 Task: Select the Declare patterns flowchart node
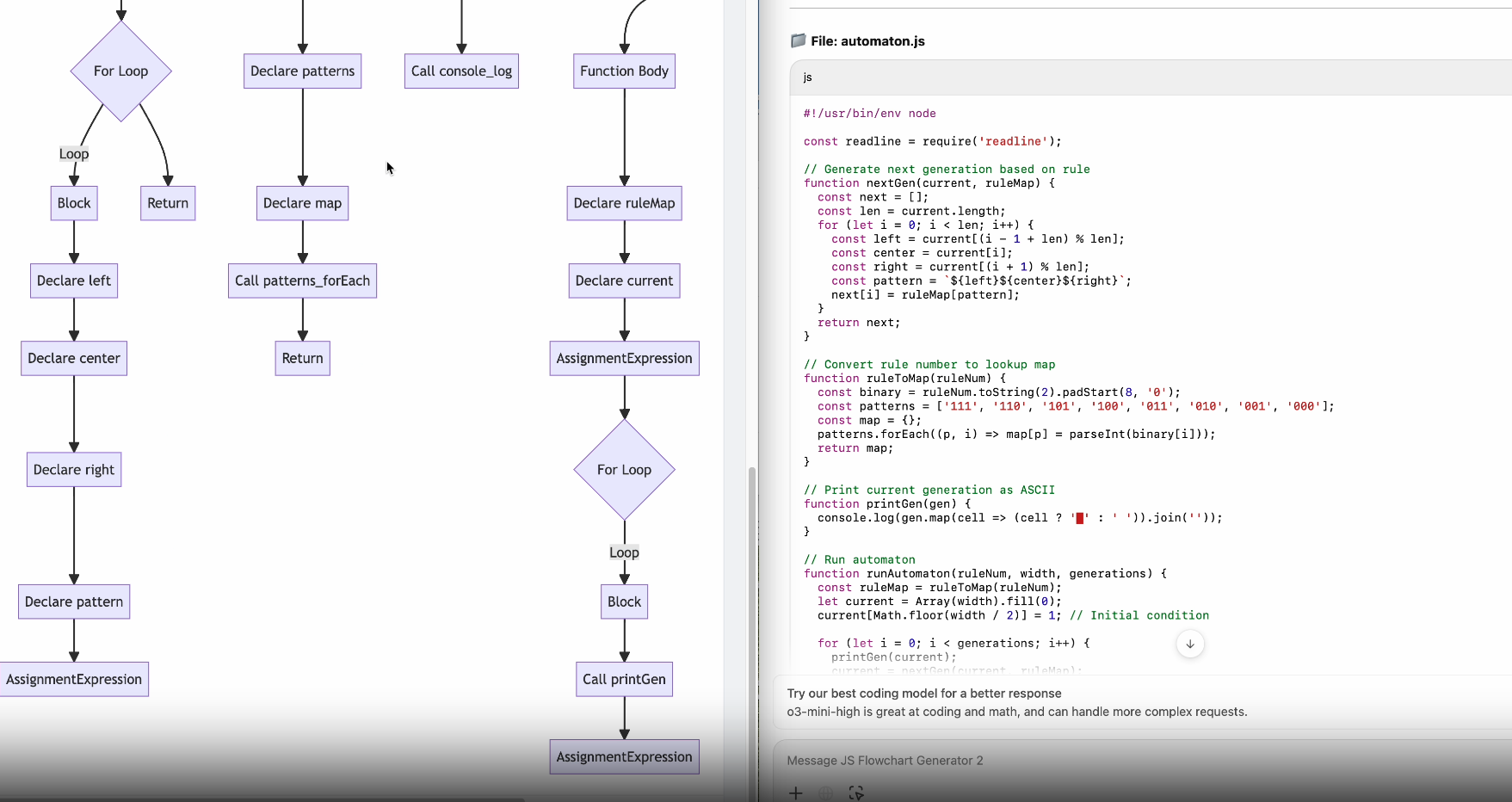click(303, 71)
